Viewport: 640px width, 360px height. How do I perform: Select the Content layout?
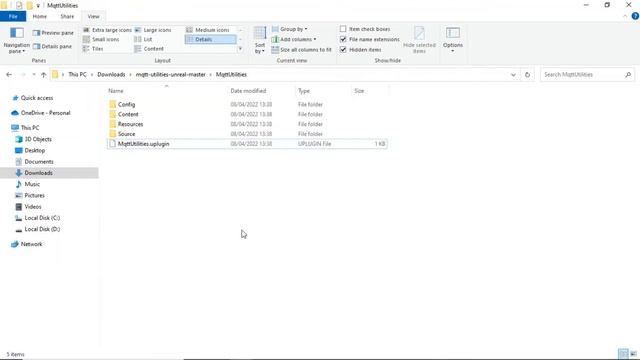pyautogui.click(x=149, y=49)
